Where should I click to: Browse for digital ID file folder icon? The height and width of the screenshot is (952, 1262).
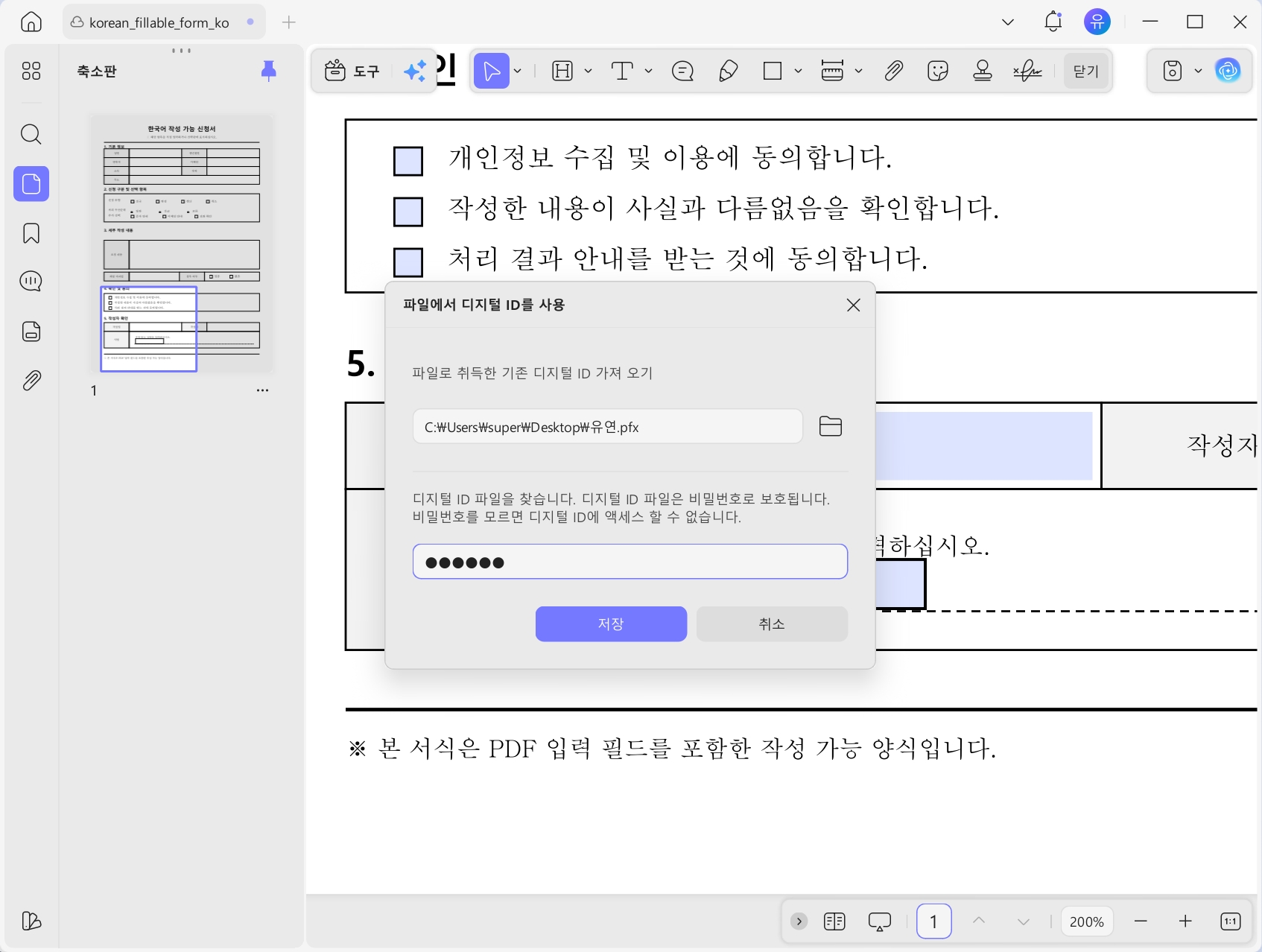click(830, 426)
